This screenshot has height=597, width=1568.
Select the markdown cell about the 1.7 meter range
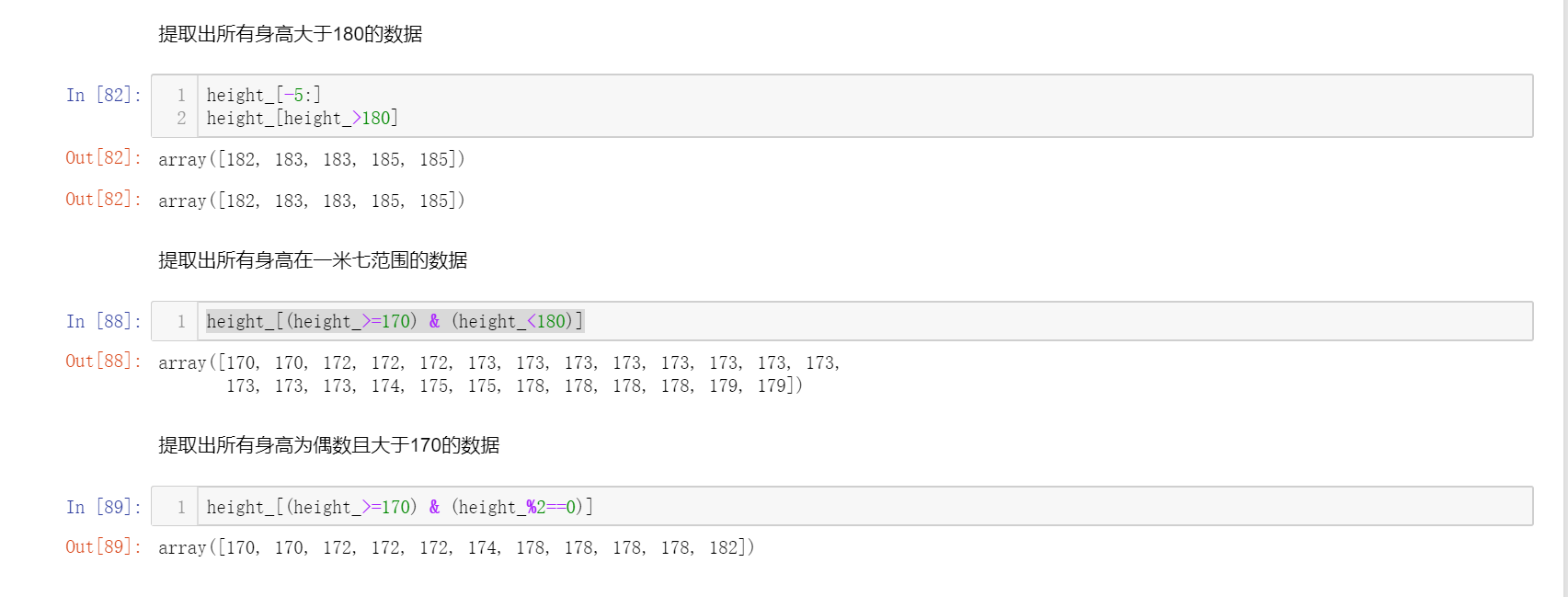point(313,261)
